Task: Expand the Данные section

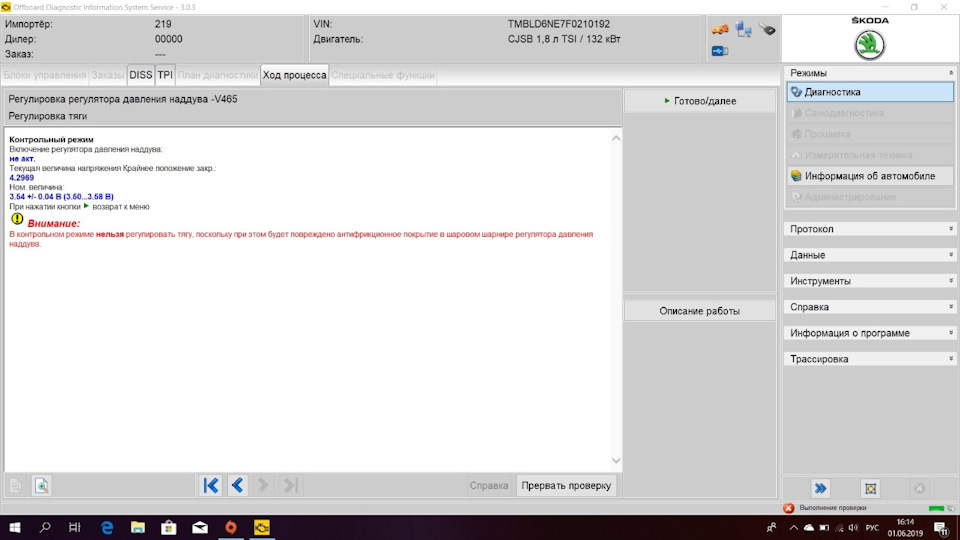Action: point(951,255)
